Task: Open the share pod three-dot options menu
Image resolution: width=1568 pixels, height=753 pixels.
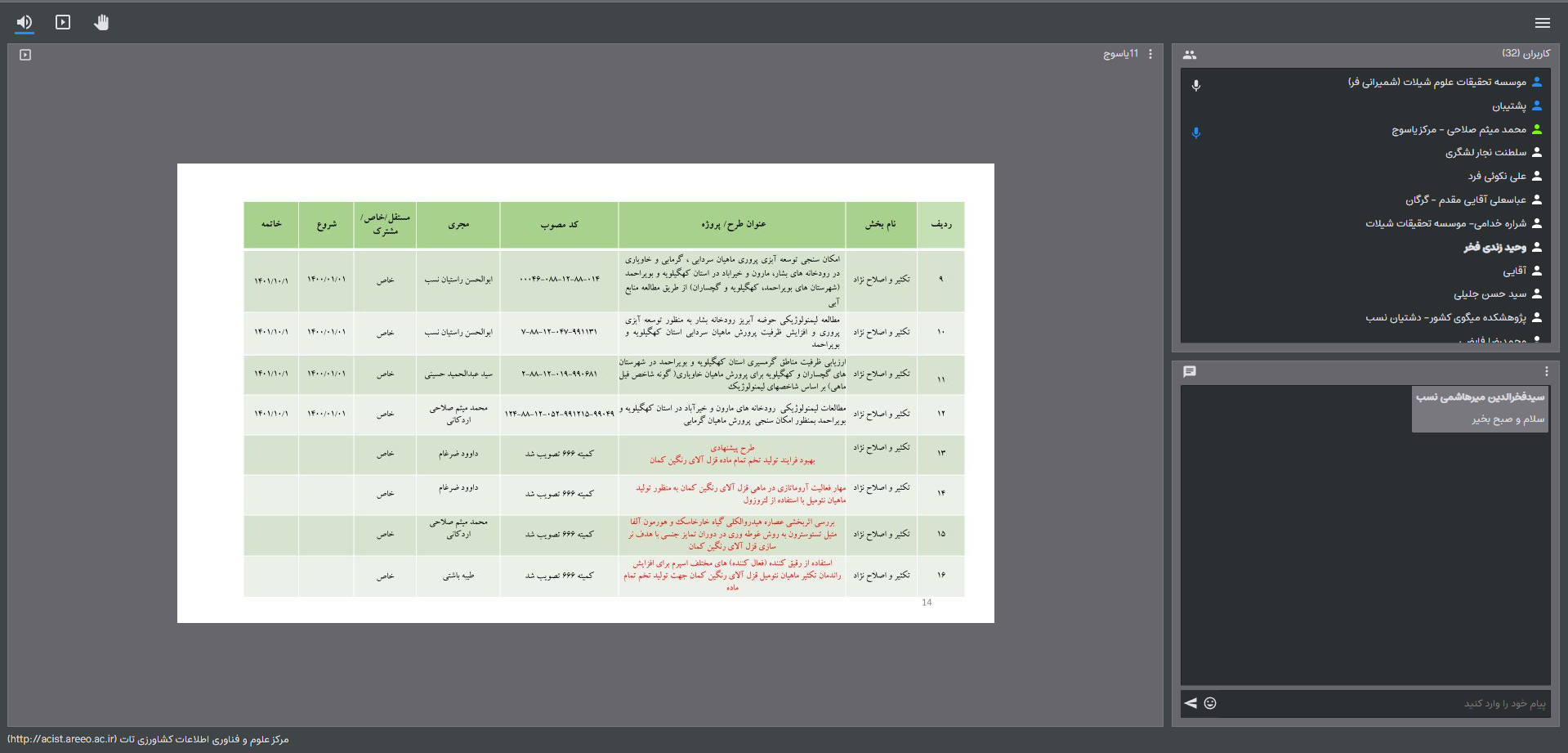Action: [1150, 54]
